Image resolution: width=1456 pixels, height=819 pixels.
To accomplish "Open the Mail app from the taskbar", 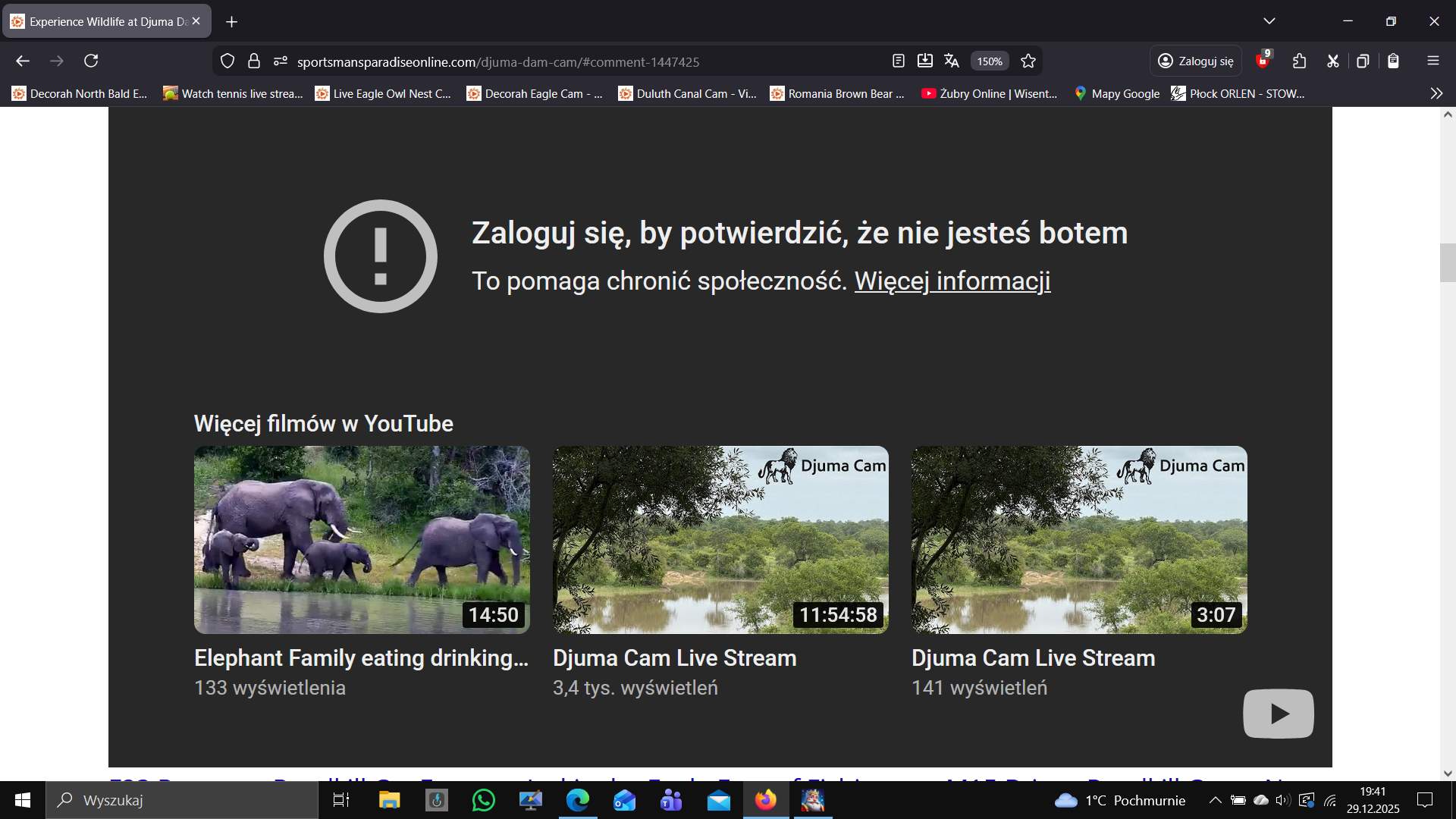I will 719,800.
